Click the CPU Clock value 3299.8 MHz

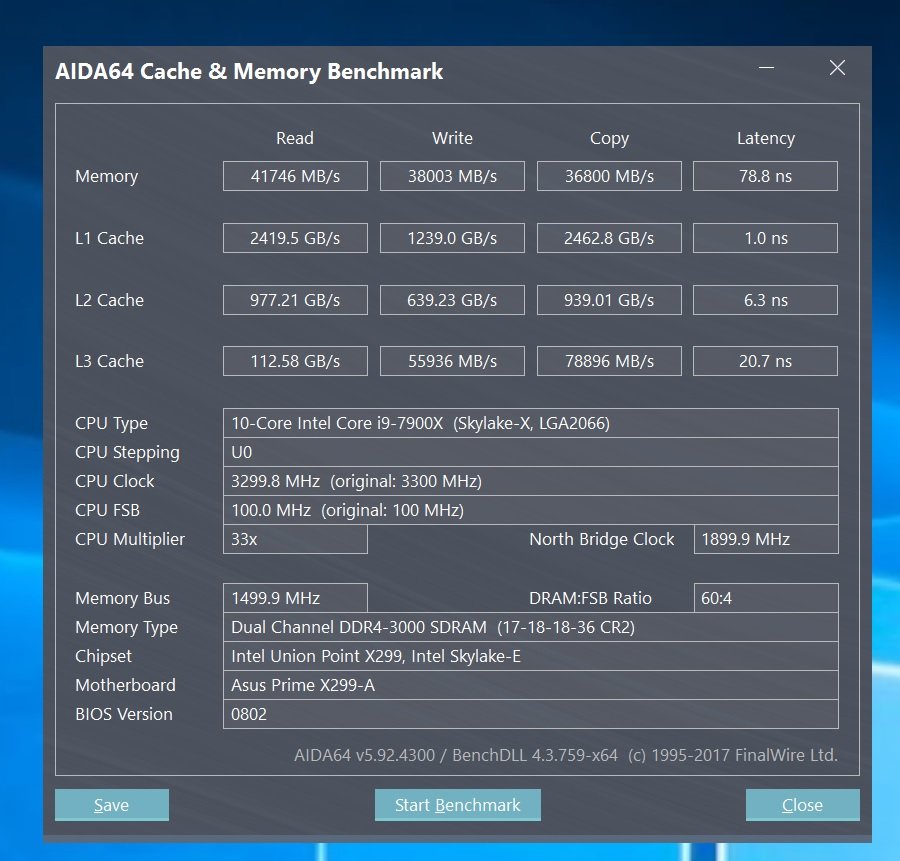point(530,481)
